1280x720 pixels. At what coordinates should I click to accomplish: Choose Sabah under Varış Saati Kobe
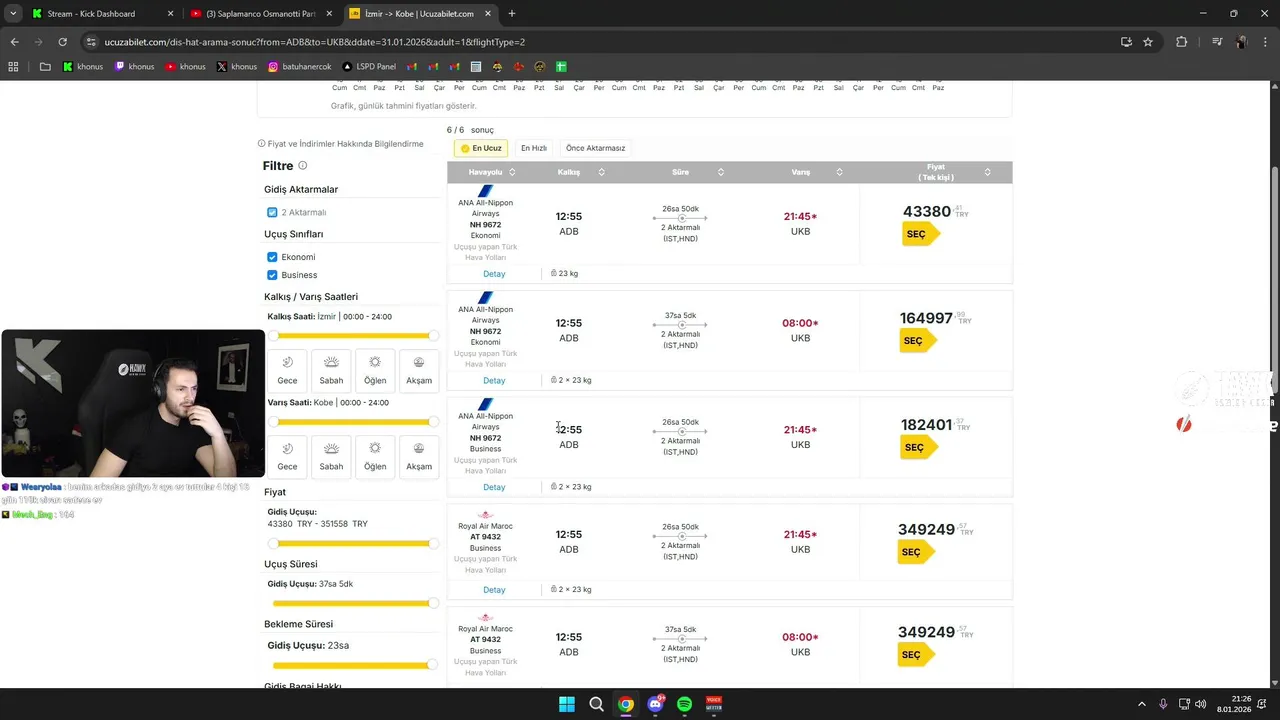click(331, 457)
